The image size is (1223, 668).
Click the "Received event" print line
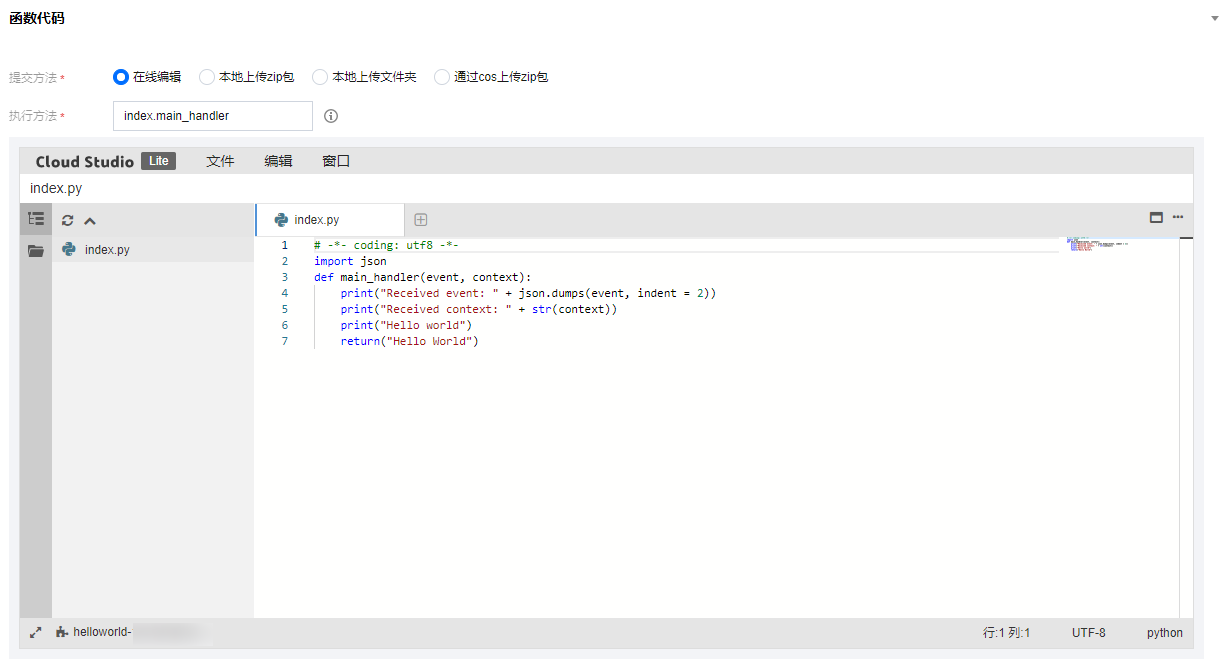tap(528, 293)
